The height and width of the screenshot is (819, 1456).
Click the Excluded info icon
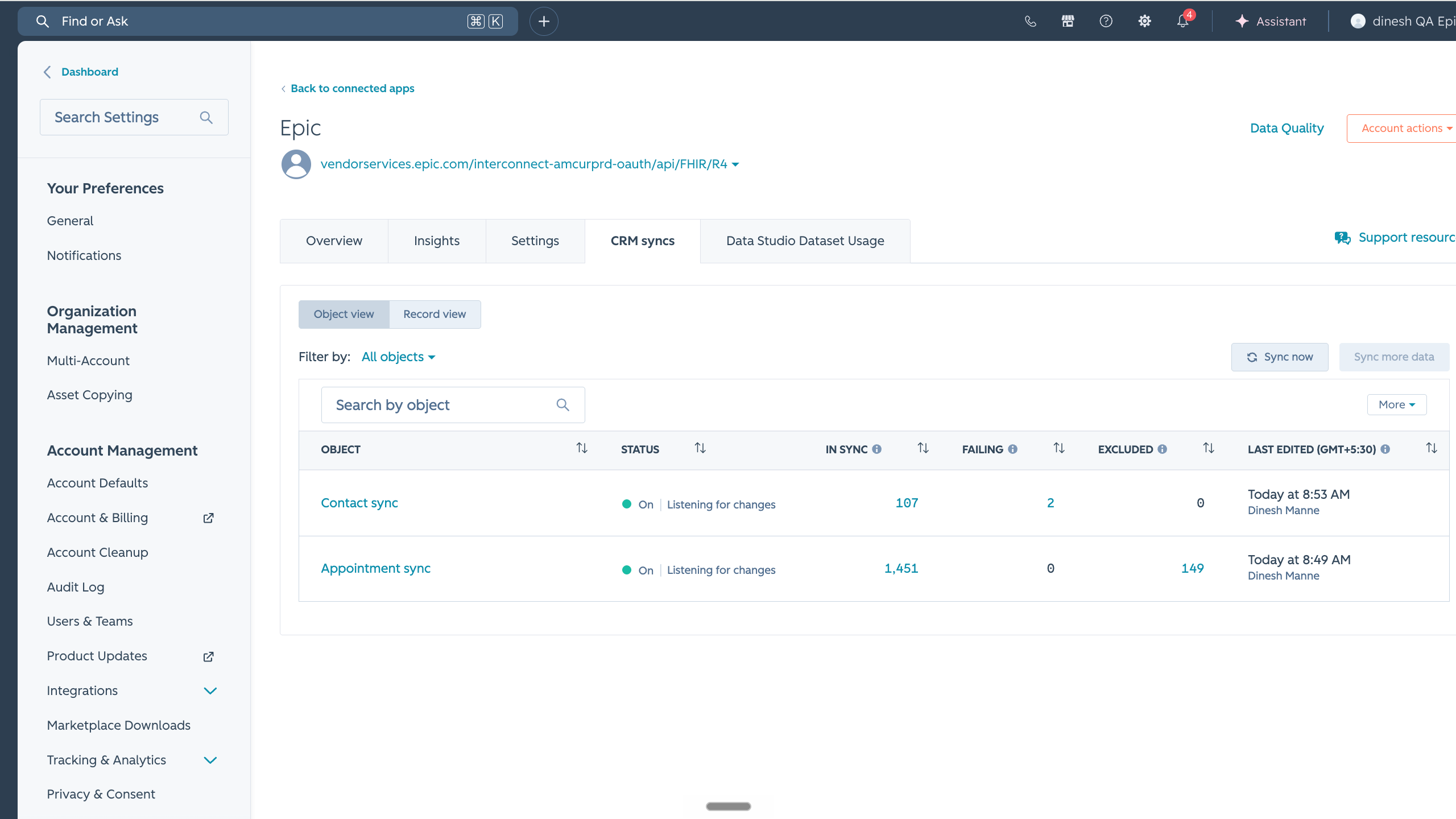tap(1163, 449)
